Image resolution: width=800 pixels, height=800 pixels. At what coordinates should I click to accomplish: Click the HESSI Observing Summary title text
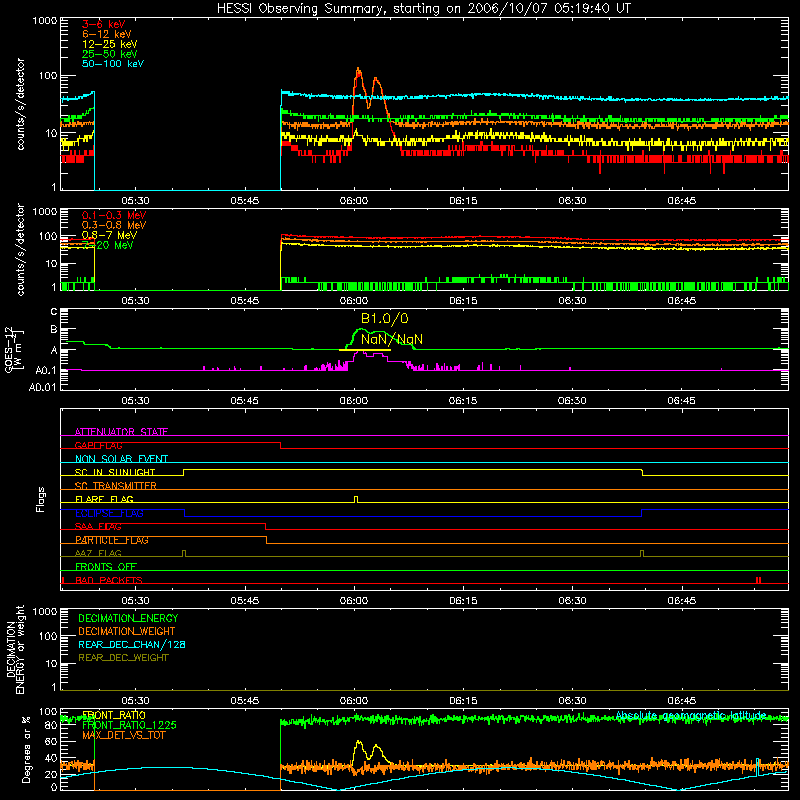coord(423,8)
